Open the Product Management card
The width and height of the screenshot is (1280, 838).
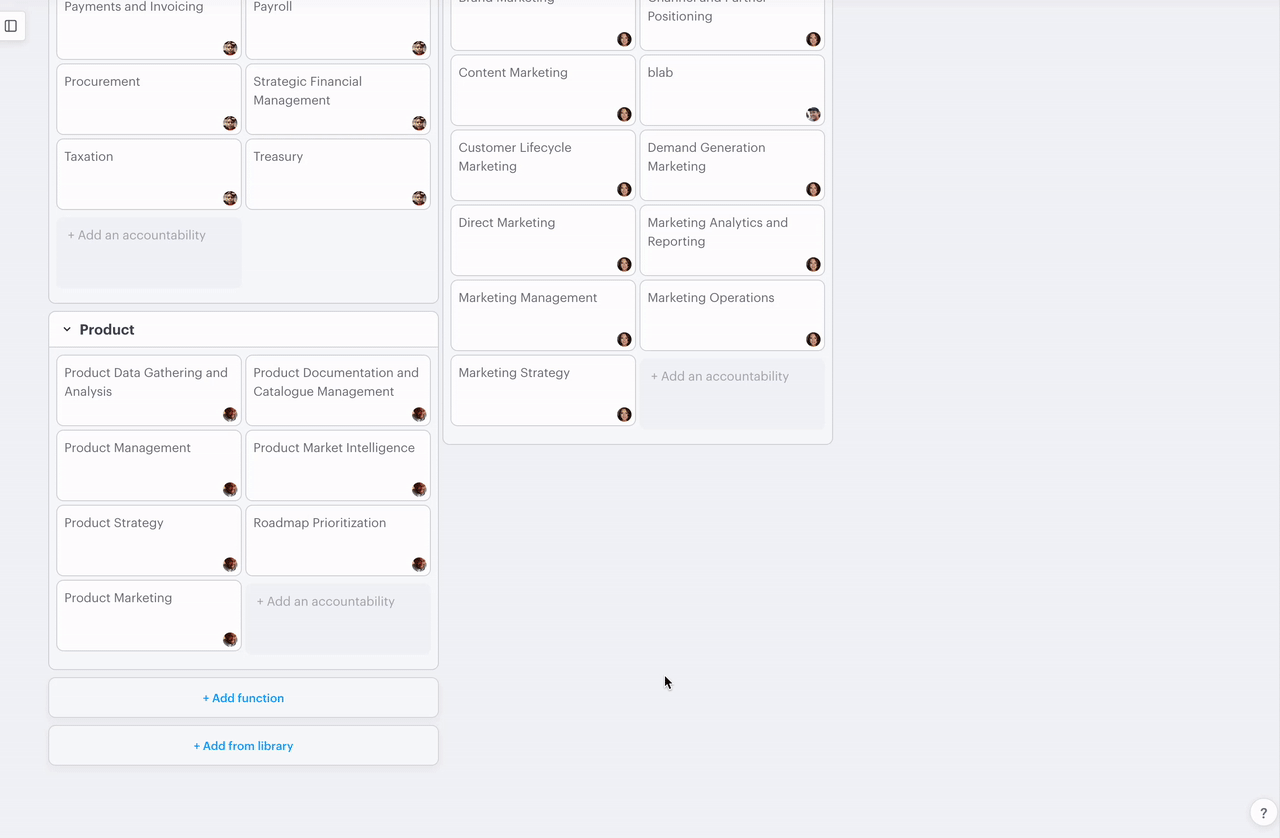[140, 464]
